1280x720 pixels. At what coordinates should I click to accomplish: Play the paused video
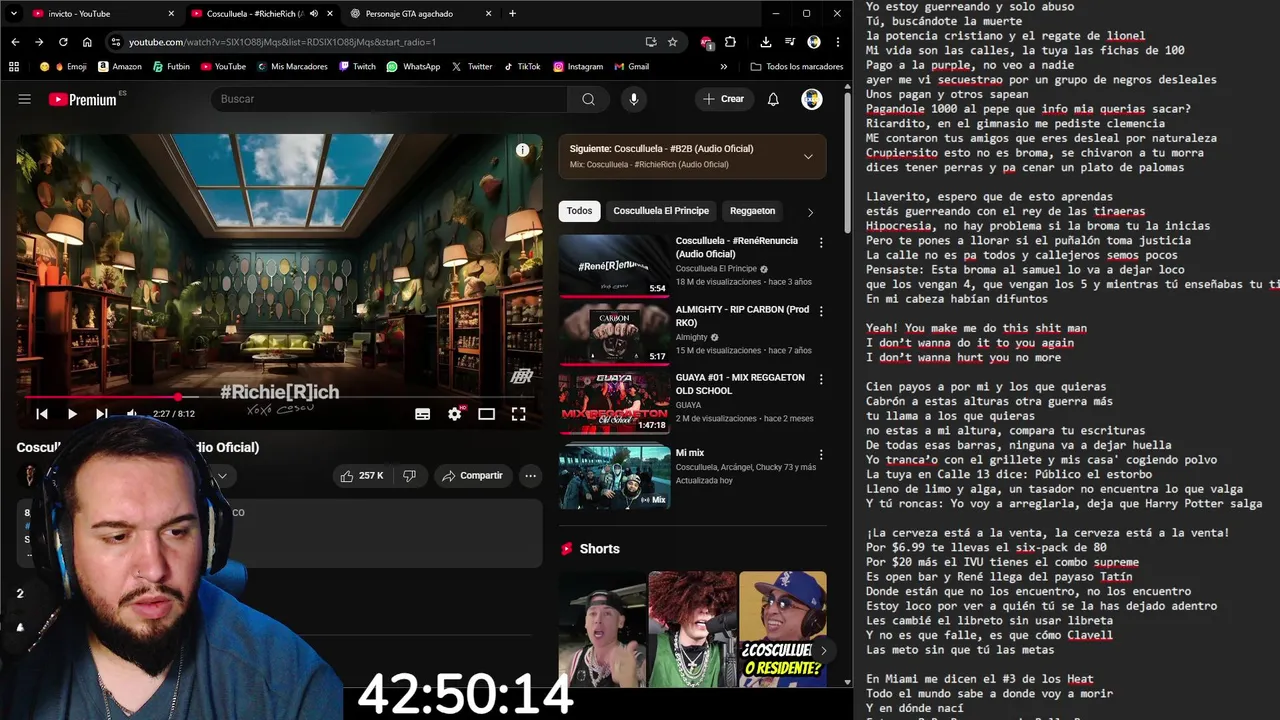tap(72, 414)
